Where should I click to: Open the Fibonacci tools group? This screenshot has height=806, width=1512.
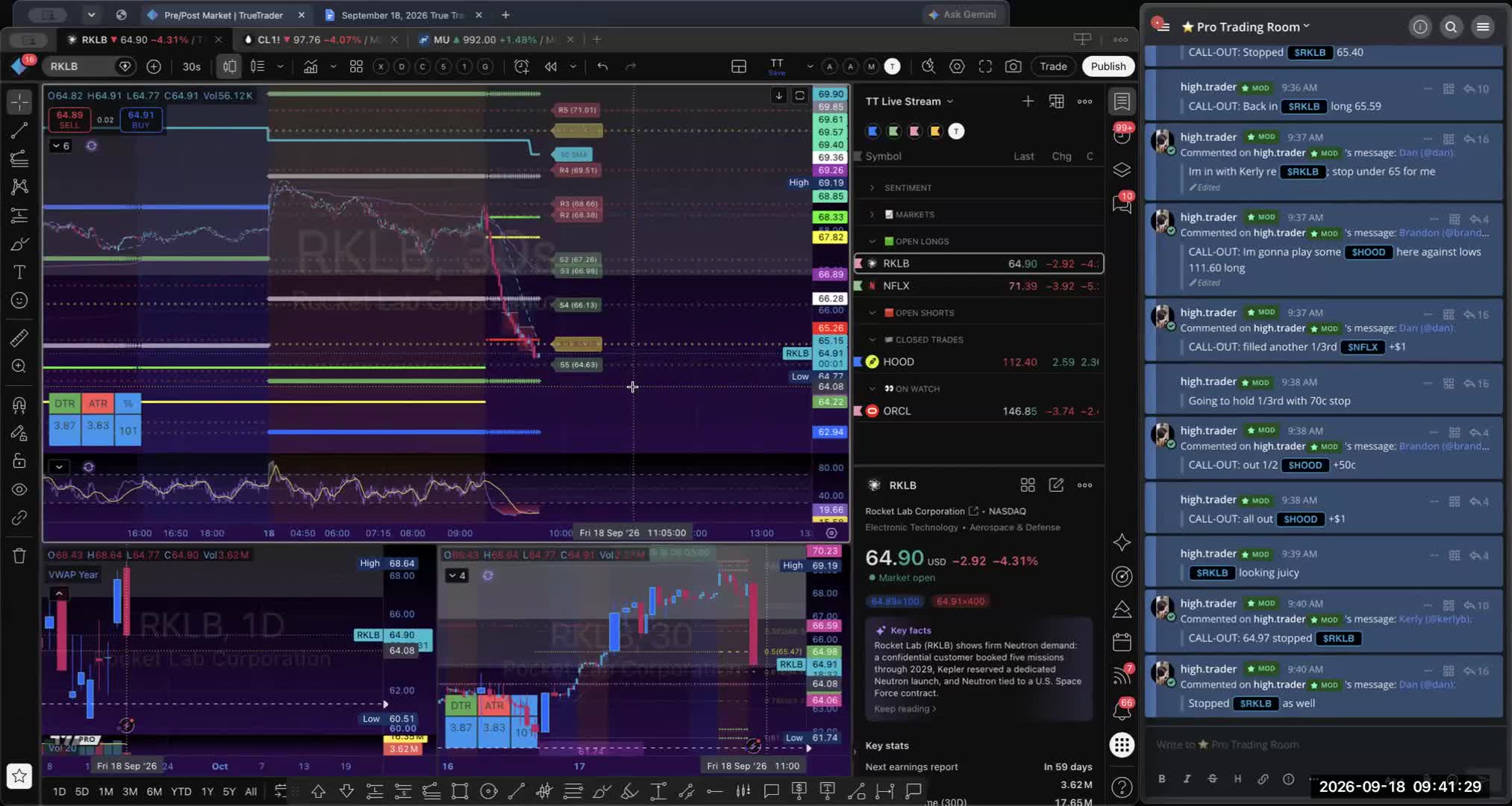coord(19,158)
